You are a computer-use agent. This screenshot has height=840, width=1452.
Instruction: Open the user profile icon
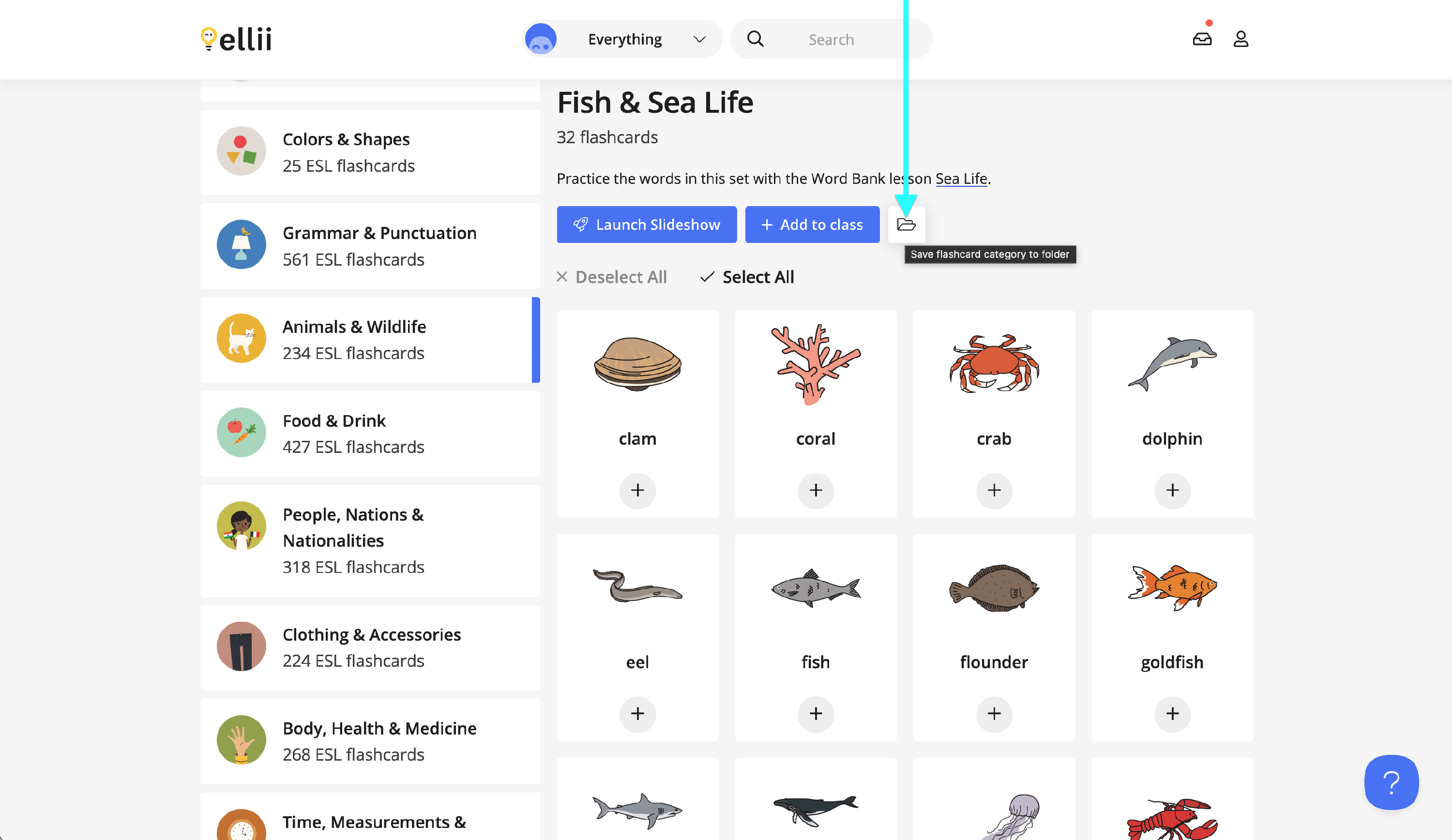(x=1240, y=39)
